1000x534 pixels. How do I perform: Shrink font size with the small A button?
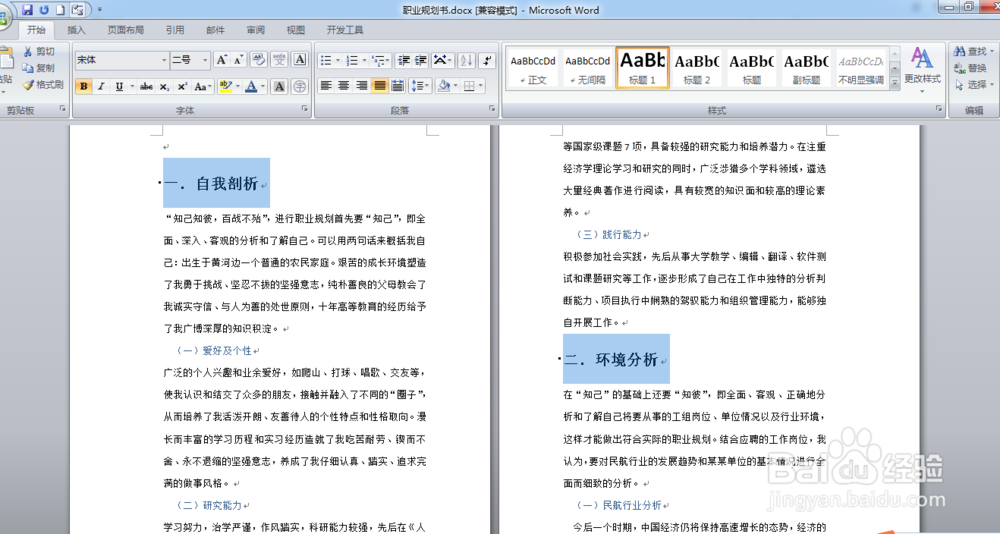(238, 60)
